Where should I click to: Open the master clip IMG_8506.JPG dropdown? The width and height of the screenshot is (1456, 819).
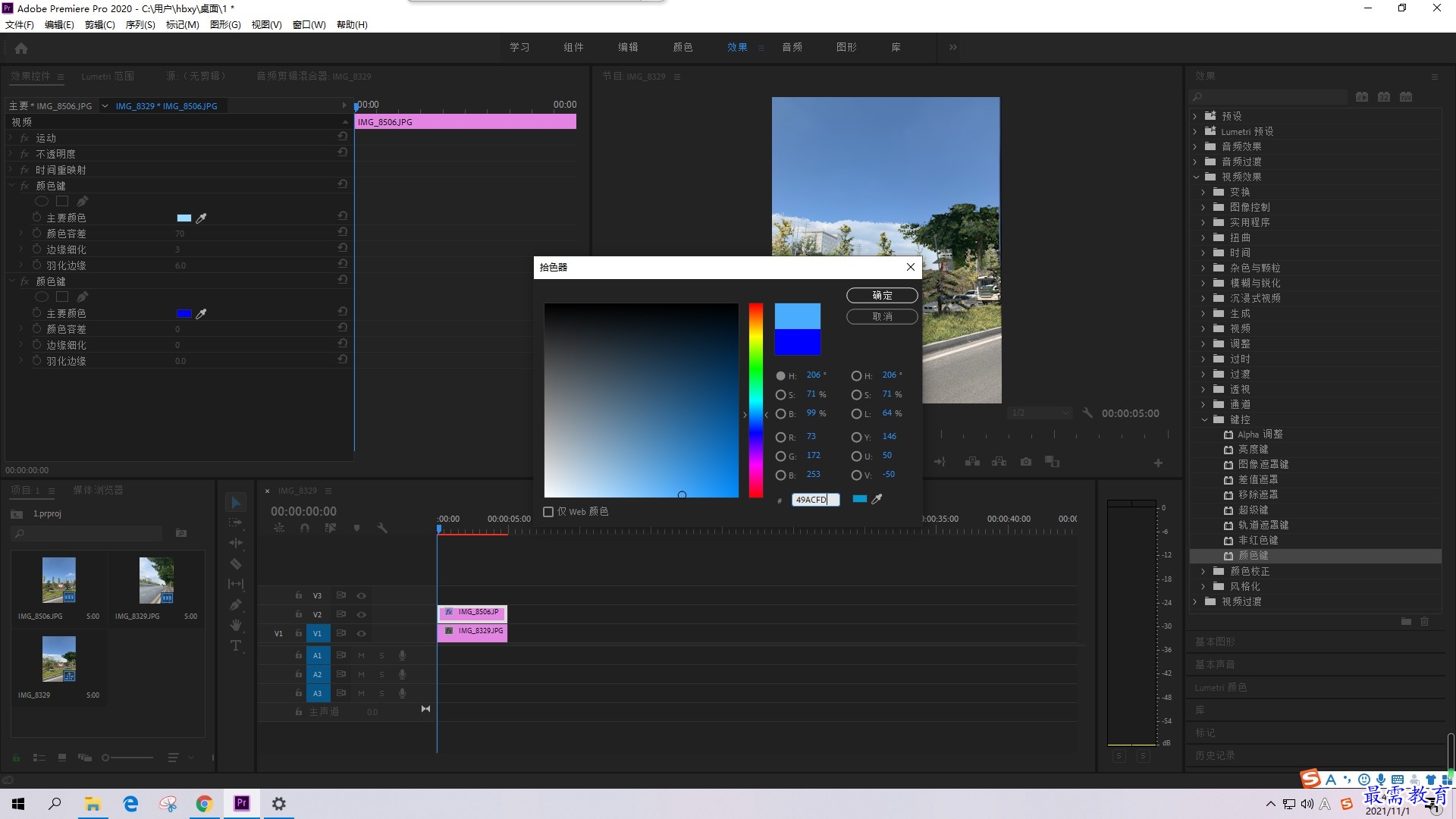click(x=105, y=106)
